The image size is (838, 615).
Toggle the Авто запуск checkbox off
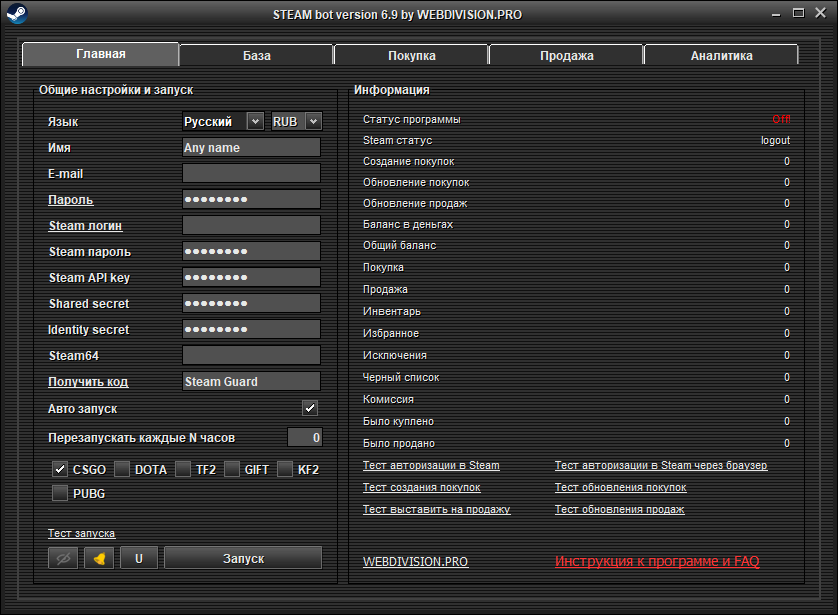[x=310, y=408]
